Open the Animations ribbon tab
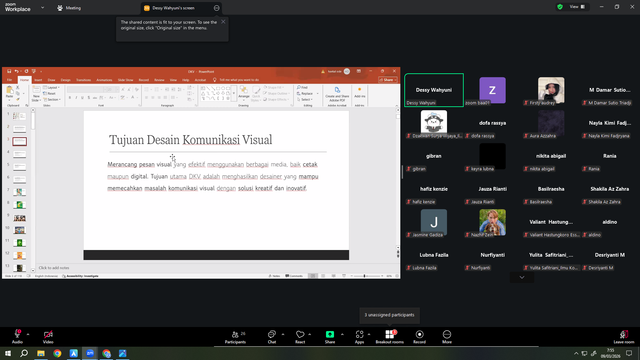 point(104,80)
